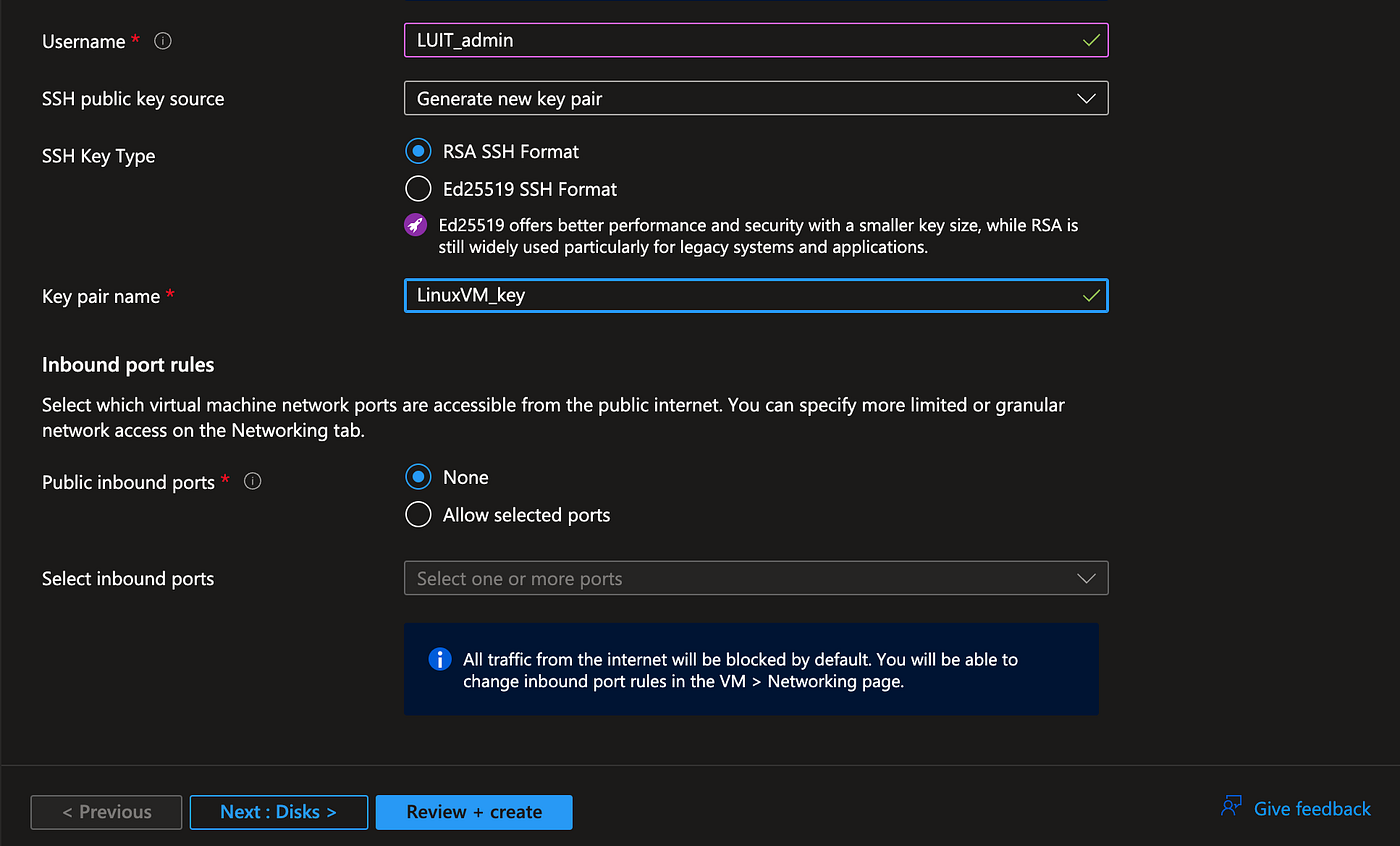1400x846 pixels.
Task: Click into the Key pair name field
Action: pos(756,296)
